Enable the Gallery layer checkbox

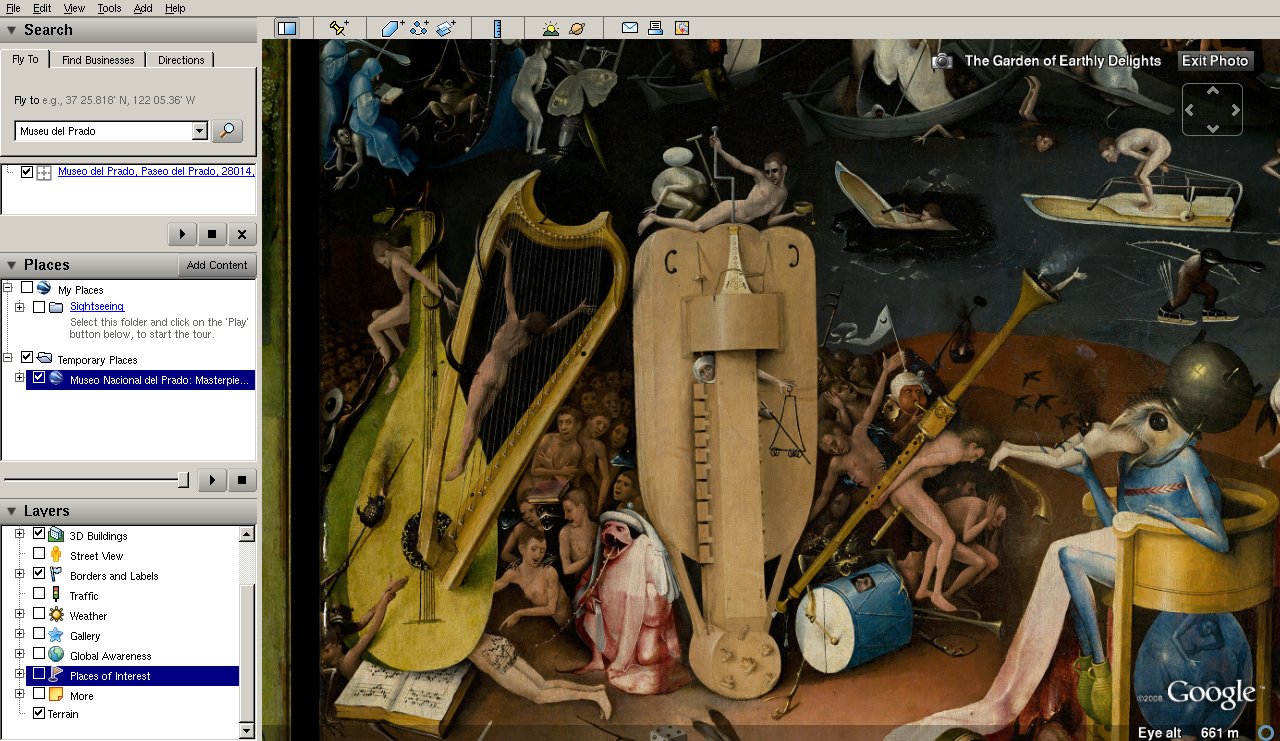point(39,634)
